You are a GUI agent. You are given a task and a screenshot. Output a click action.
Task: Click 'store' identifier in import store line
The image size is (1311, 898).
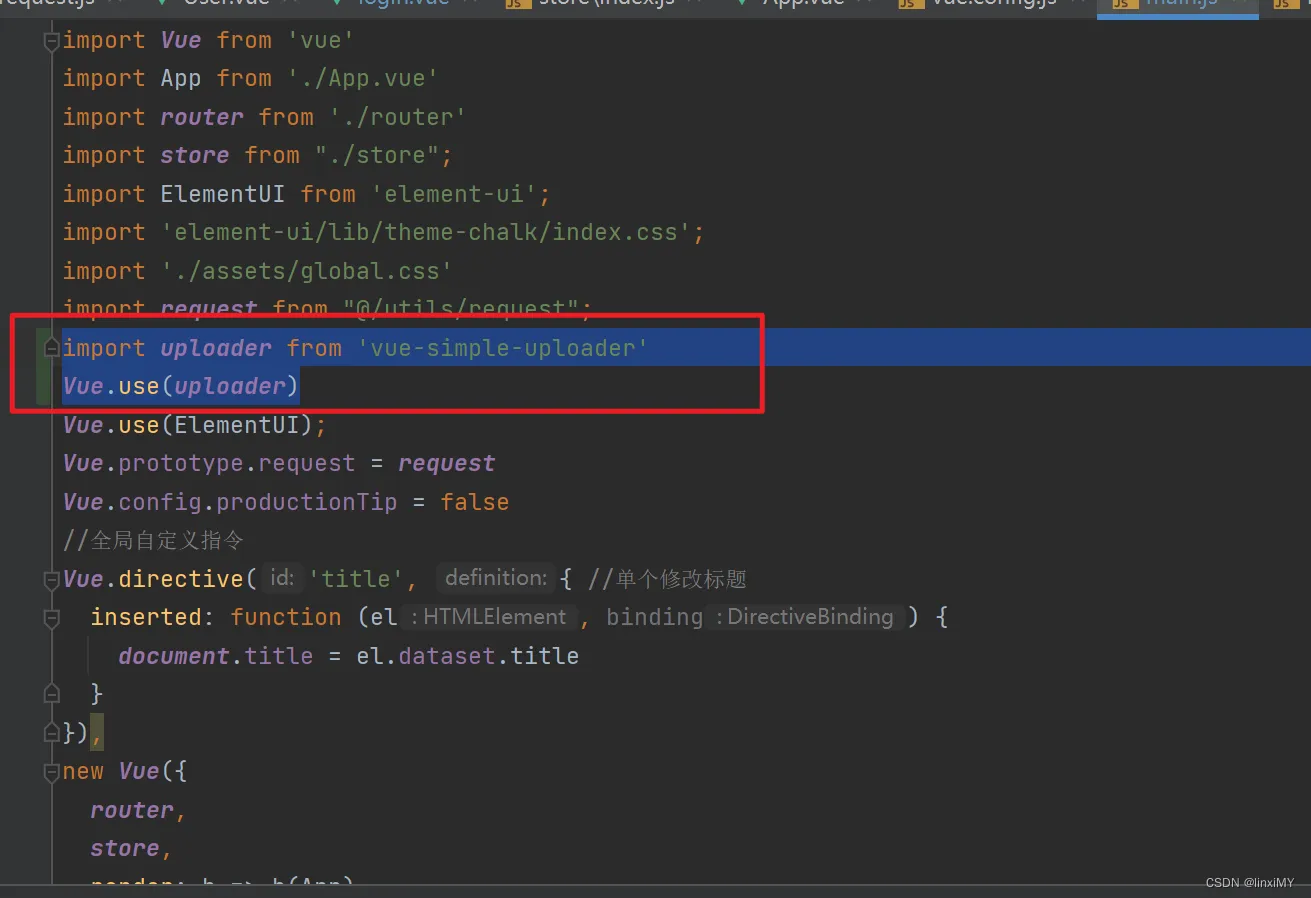[195, 155]
